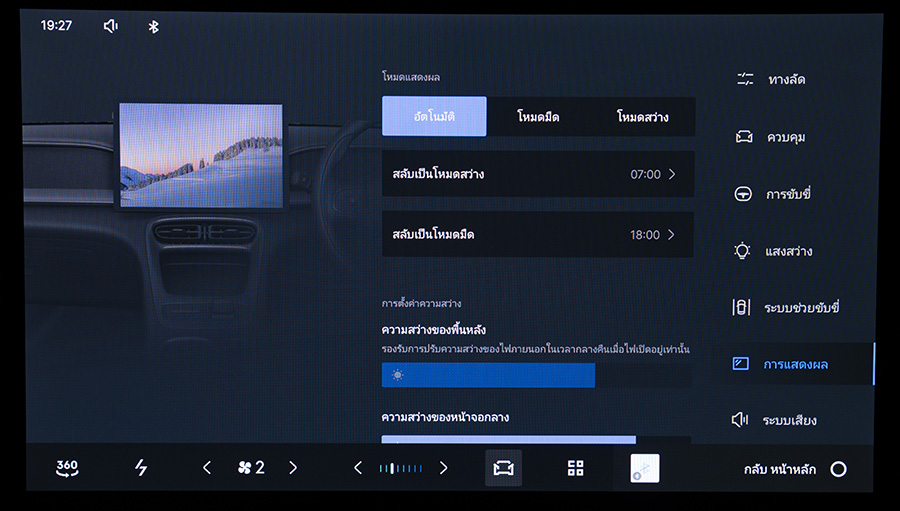Switch to โหมดมืด dark mode
The image size is (900, 511).
pyautogui.click(x=538, y=117)
